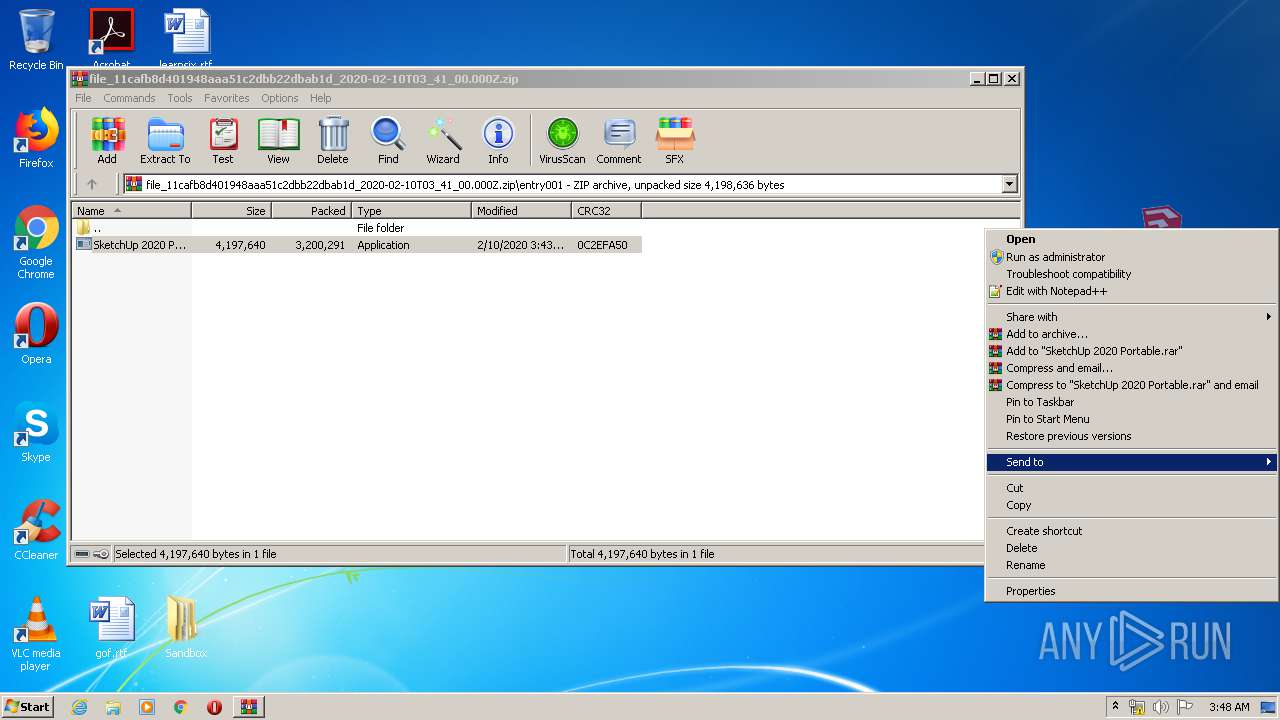Open Skype desktop shortcut

pos(36,432)
